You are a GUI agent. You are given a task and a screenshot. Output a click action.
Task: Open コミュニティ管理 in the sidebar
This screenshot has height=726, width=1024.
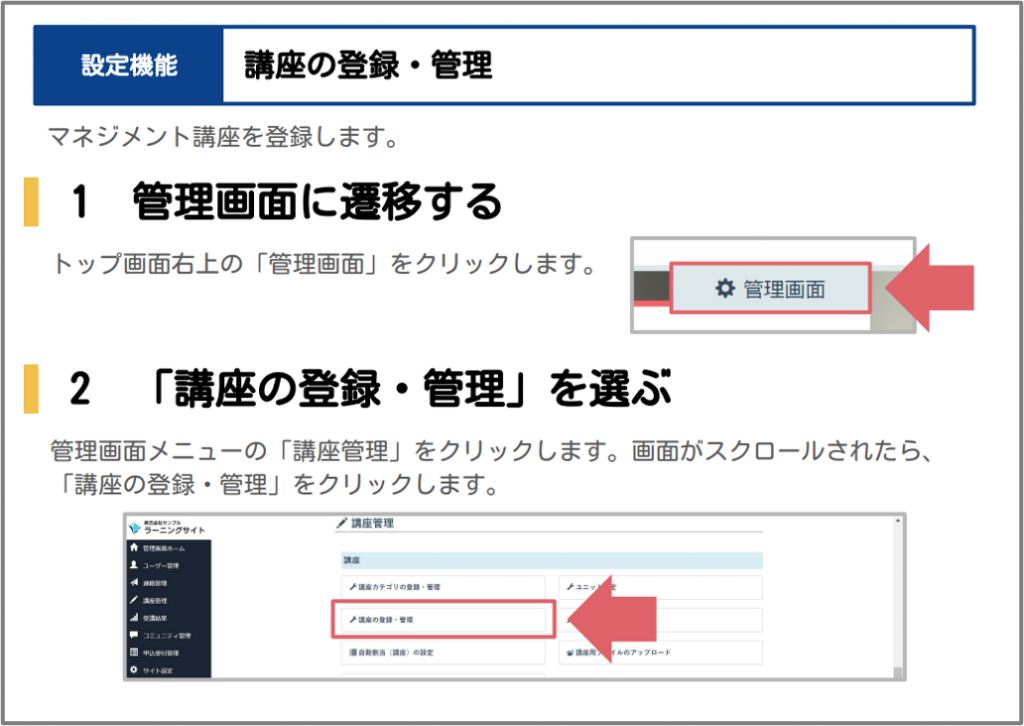(166, 635)
